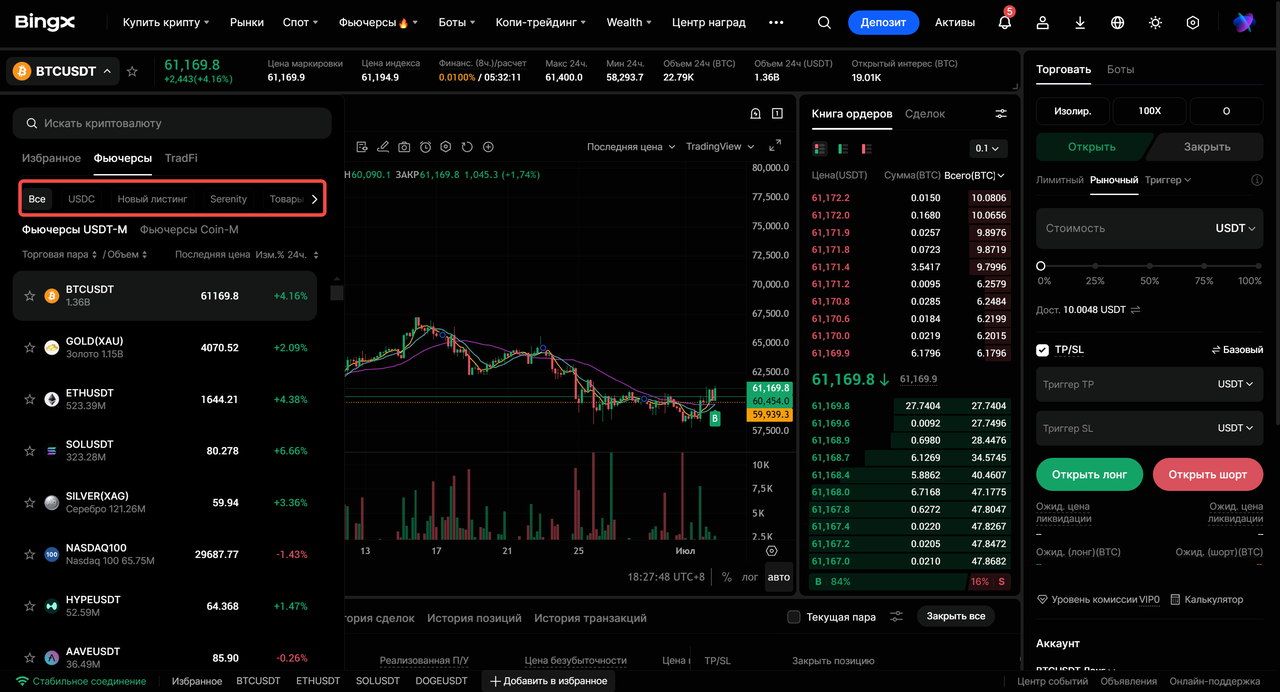Select the Лимитный order tab

pyautogui.click(x=1060, y=180)
